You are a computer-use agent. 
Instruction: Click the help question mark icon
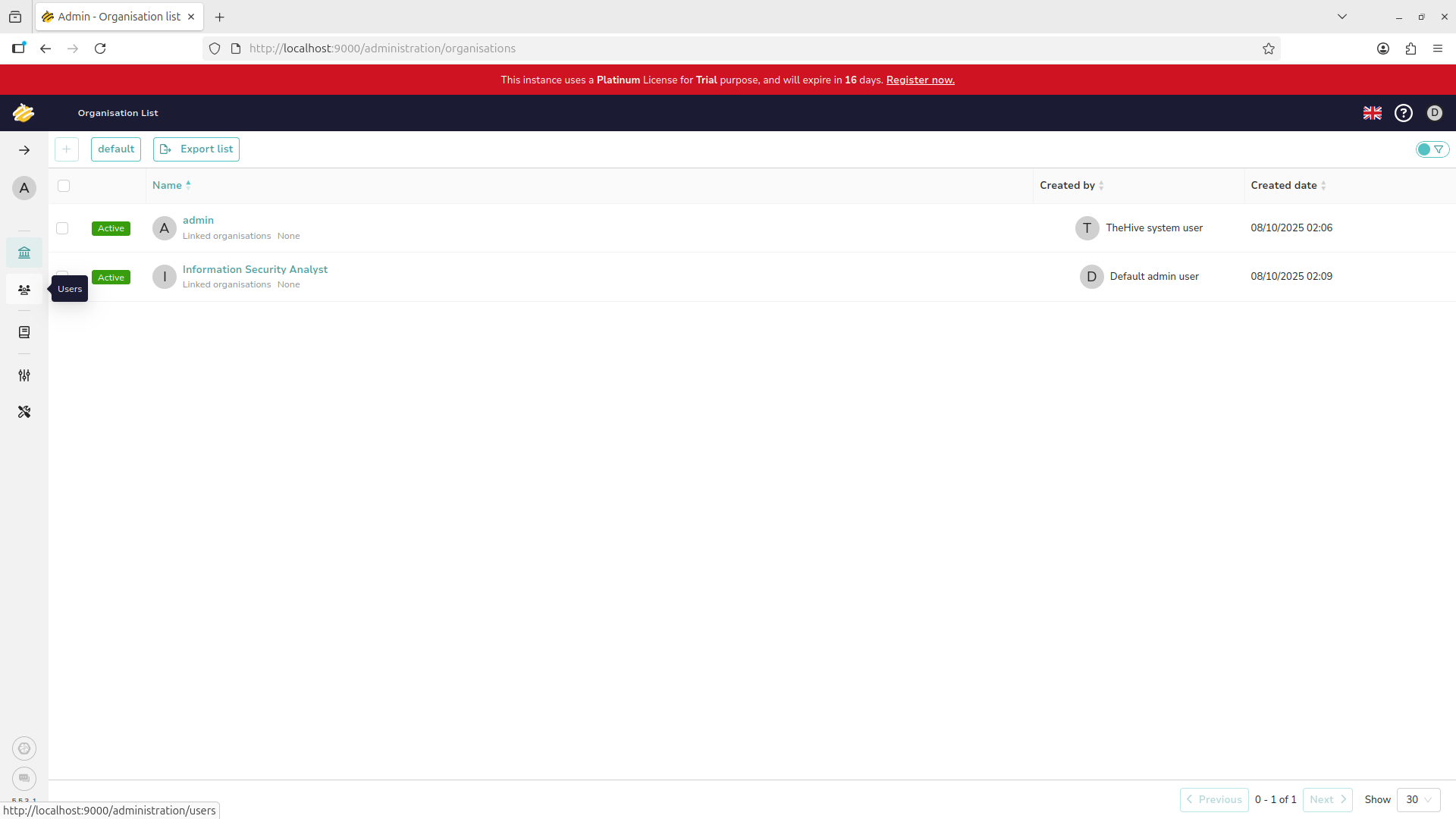point(1404,113)
